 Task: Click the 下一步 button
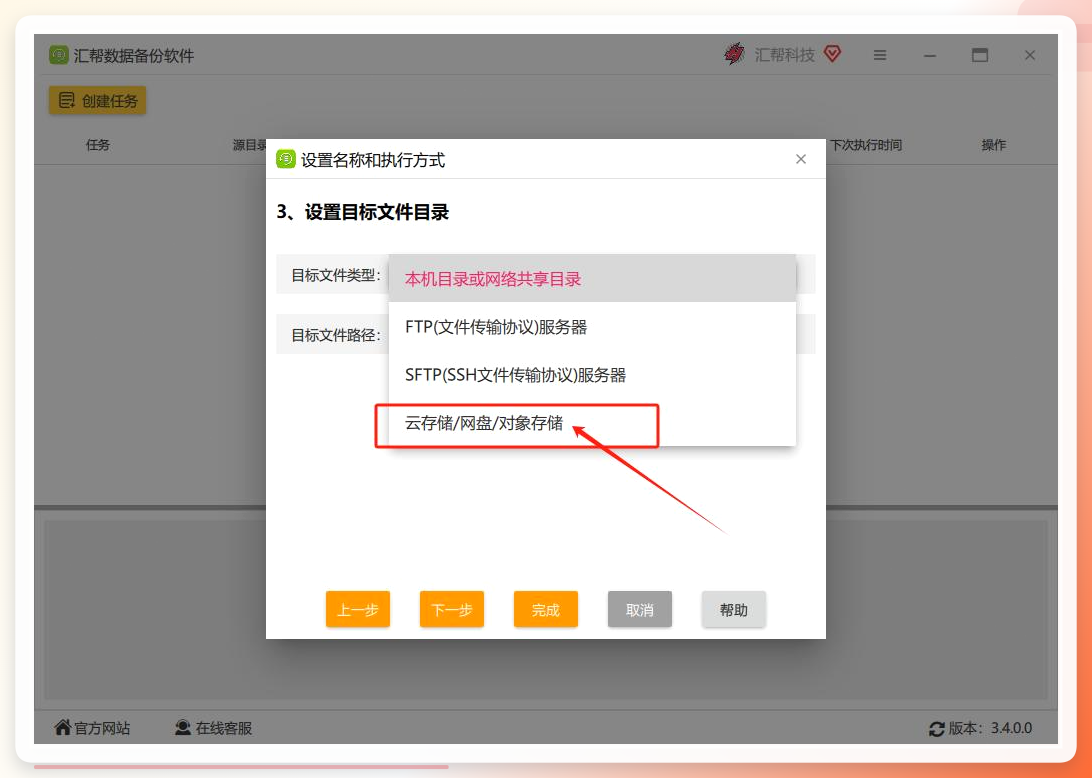pyautogui.click(x=452, y=609)
